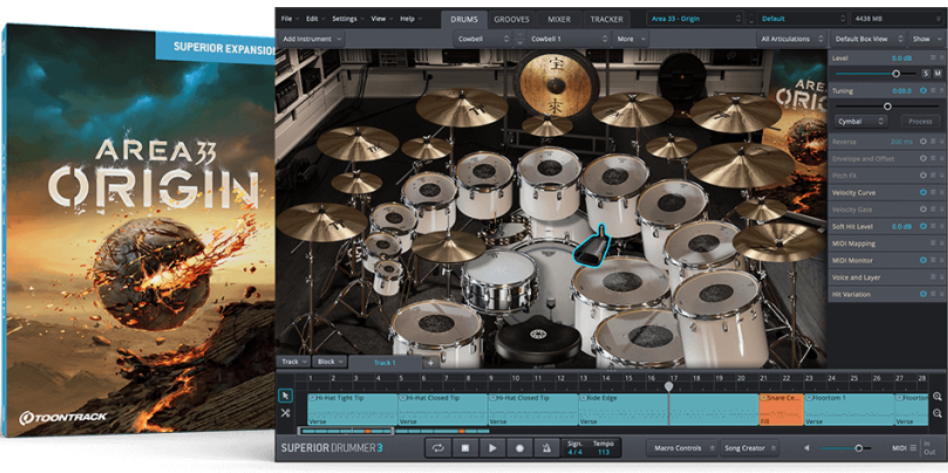Toggle the metronome icon
Screen dimensions: 948x473
point(547,448)
